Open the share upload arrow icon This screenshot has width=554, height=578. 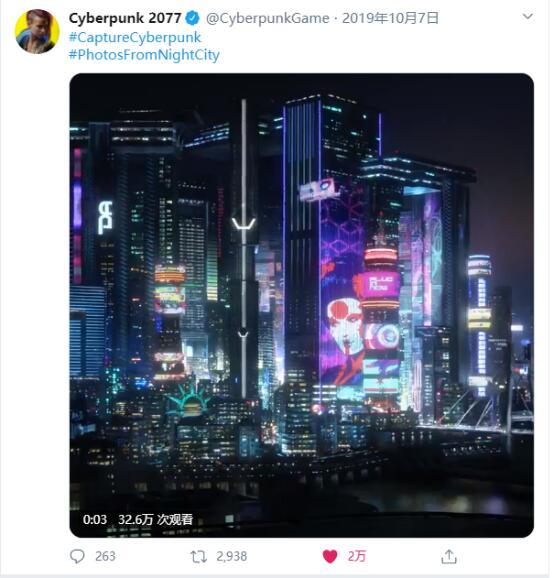(x=449, y=556)
